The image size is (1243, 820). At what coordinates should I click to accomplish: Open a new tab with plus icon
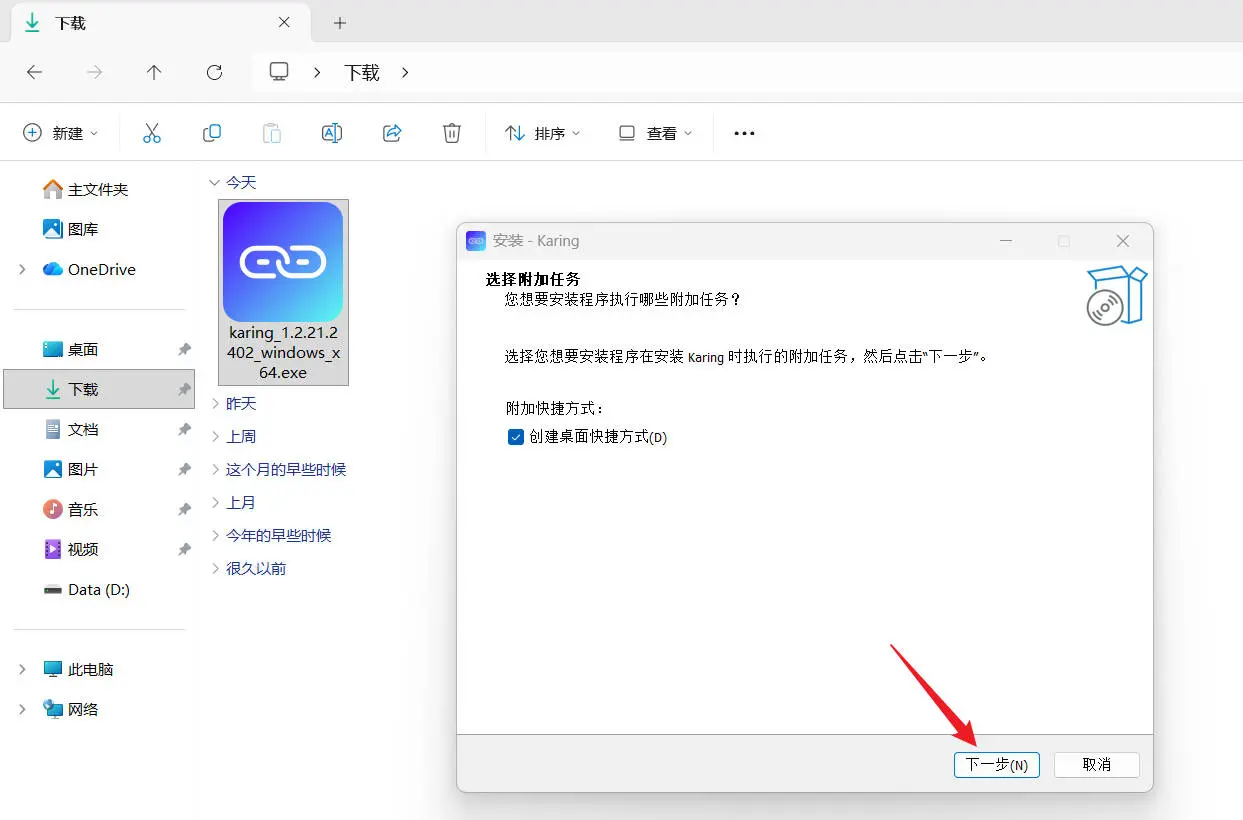[340, 23]
